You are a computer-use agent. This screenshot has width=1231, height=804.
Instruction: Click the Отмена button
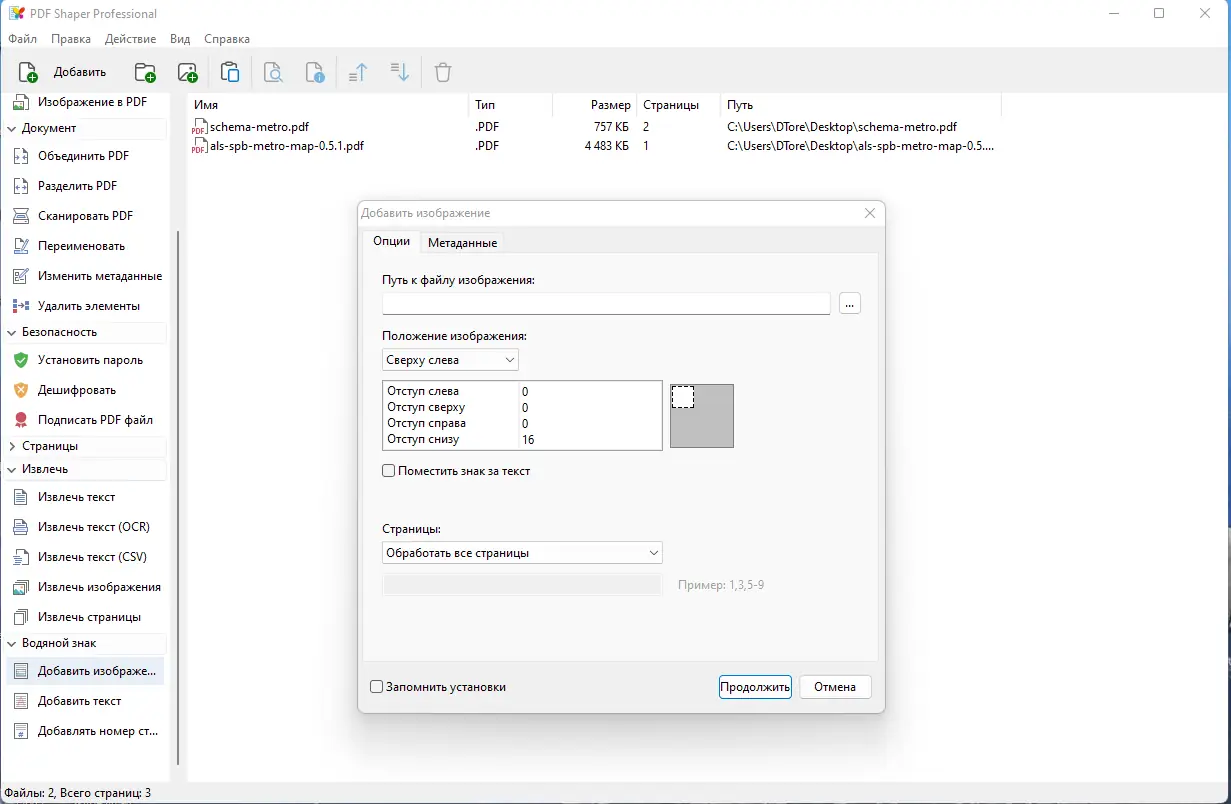(x=835, y=687)
